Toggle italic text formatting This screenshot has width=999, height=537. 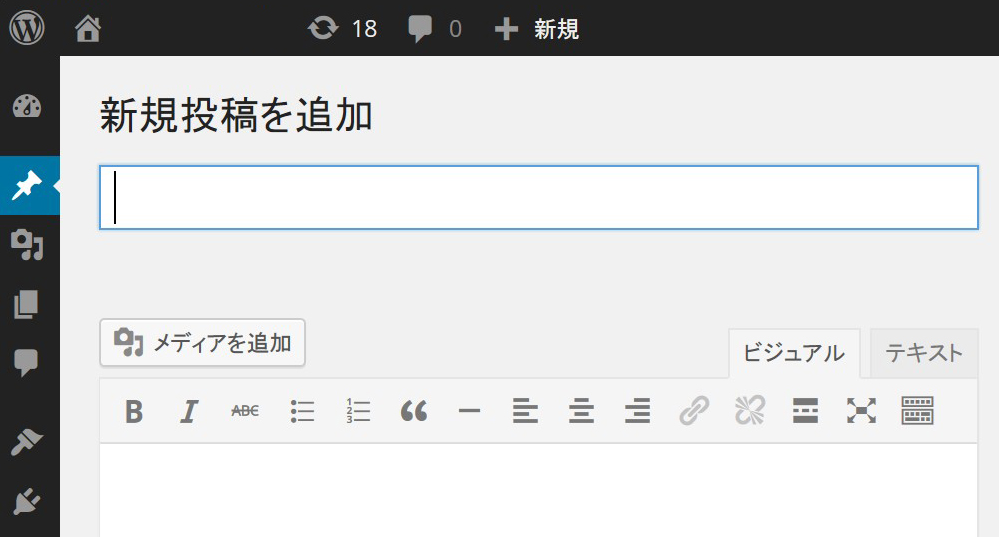click(189, 411)
